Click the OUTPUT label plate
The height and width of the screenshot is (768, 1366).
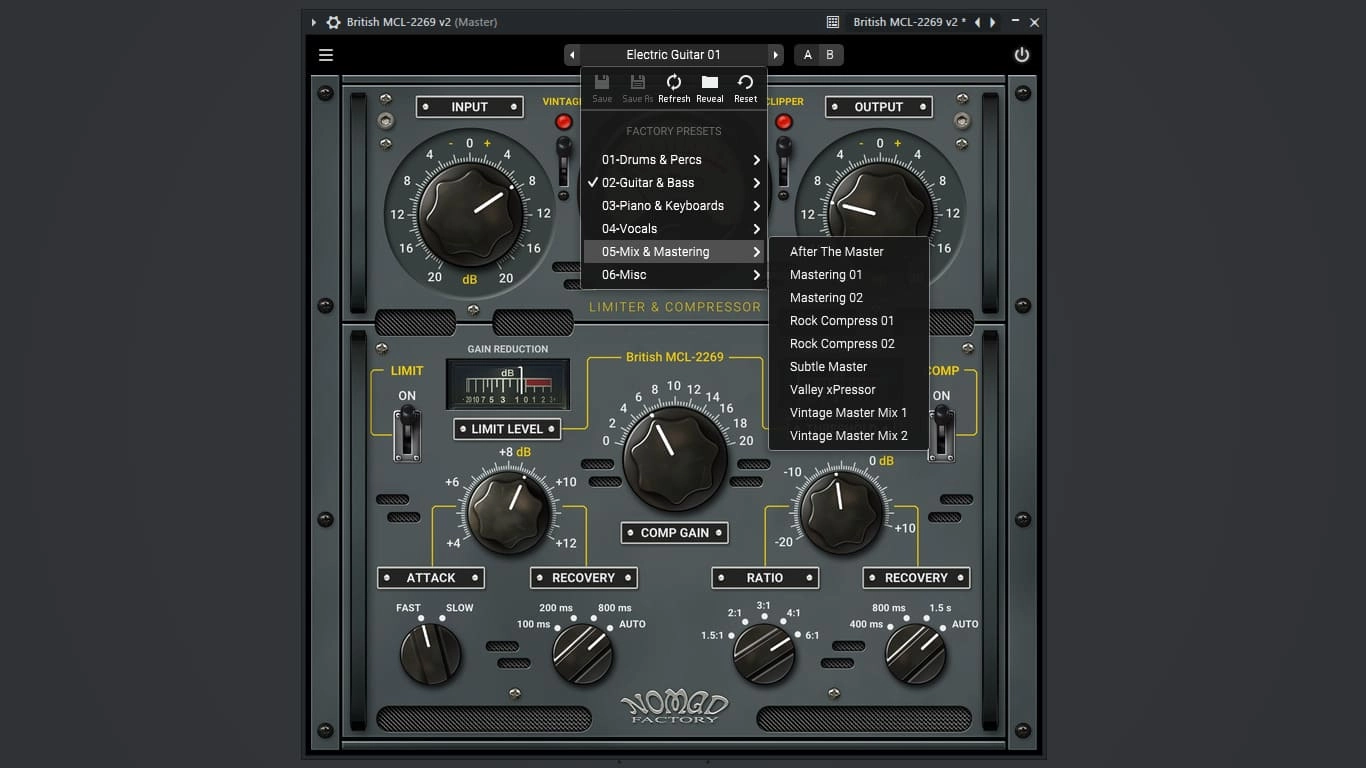(x=879, y=107)
